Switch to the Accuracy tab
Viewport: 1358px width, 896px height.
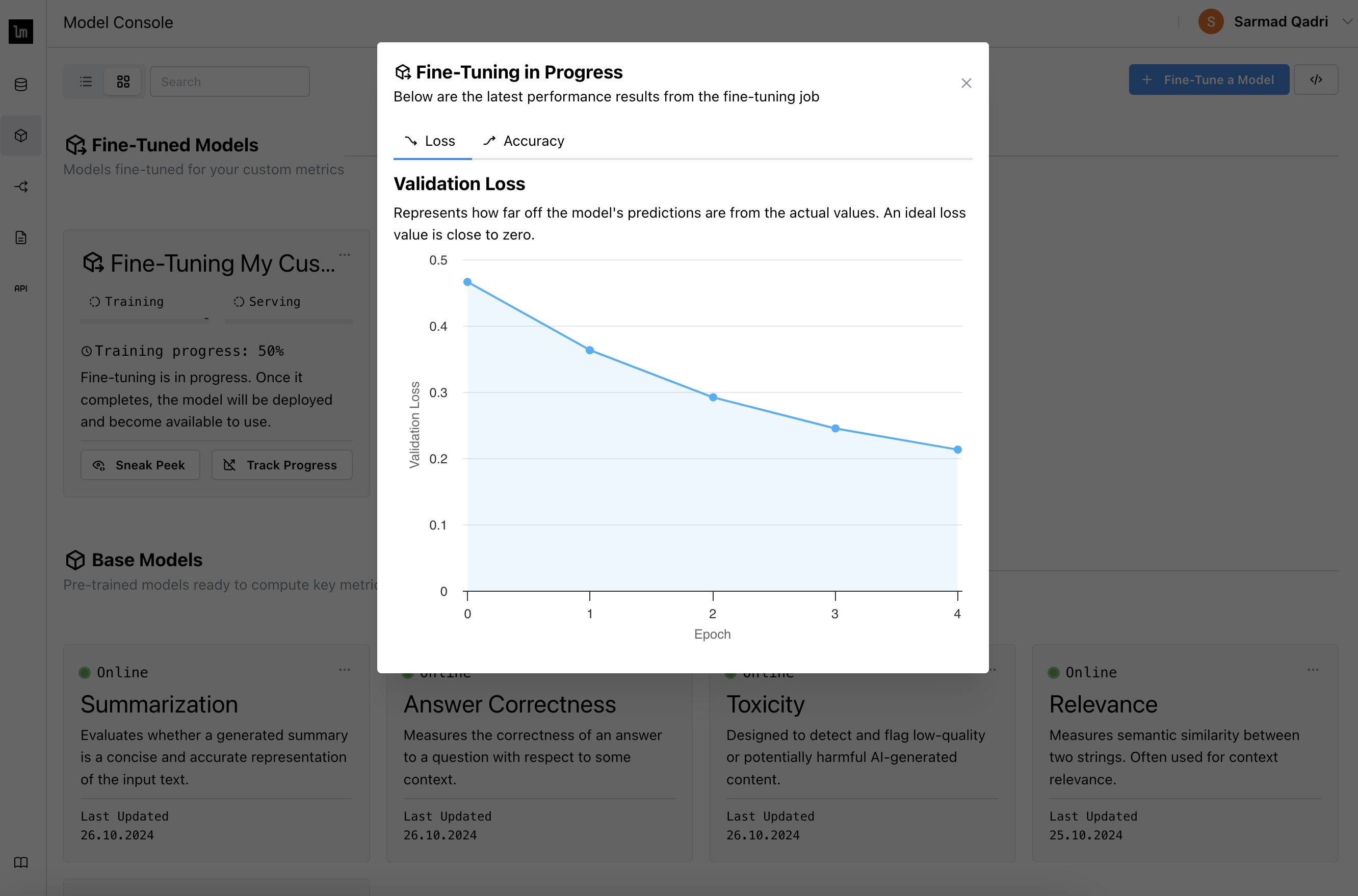point(524,141)
